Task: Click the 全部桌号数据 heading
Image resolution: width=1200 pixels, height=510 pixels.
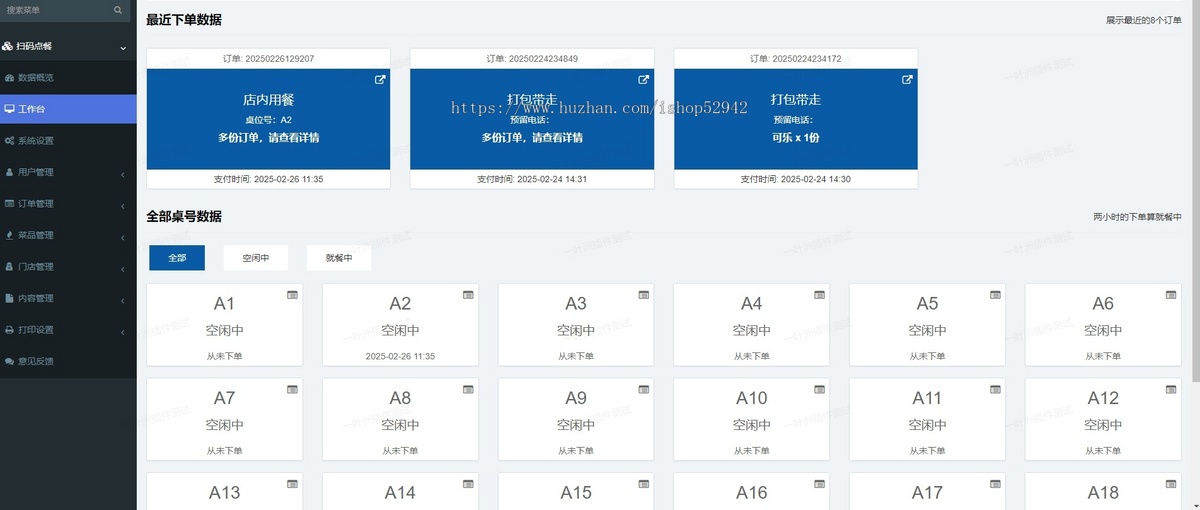Action: pyautogui.click(x=184, y=216)
